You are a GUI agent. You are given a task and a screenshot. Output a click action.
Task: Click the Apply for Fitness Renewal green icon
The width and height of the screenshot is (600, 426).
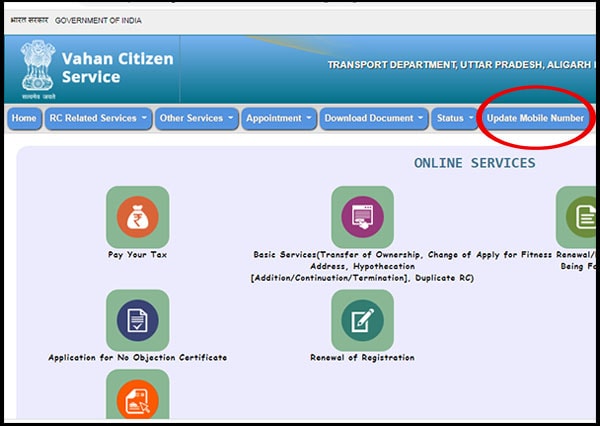click(576, 217)
